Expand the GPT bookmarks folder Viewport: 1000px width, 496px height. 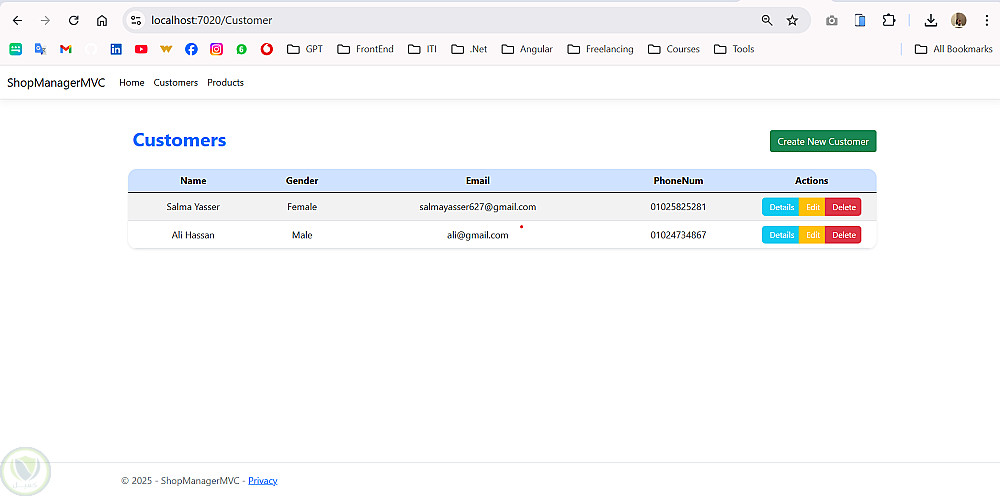[x=305, y=49]
